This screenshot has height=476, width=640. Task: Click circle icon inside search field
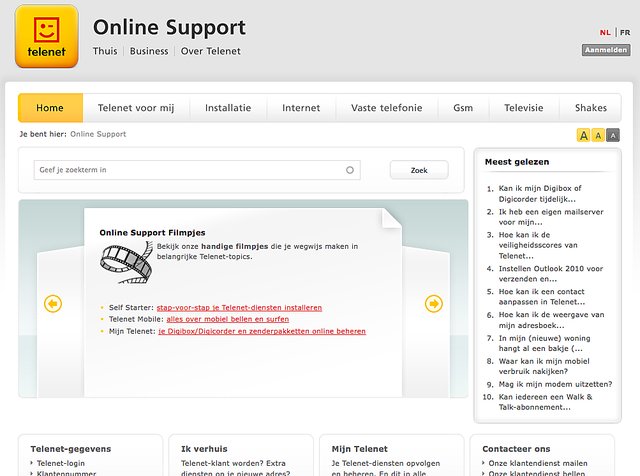[x=350, y=170]
